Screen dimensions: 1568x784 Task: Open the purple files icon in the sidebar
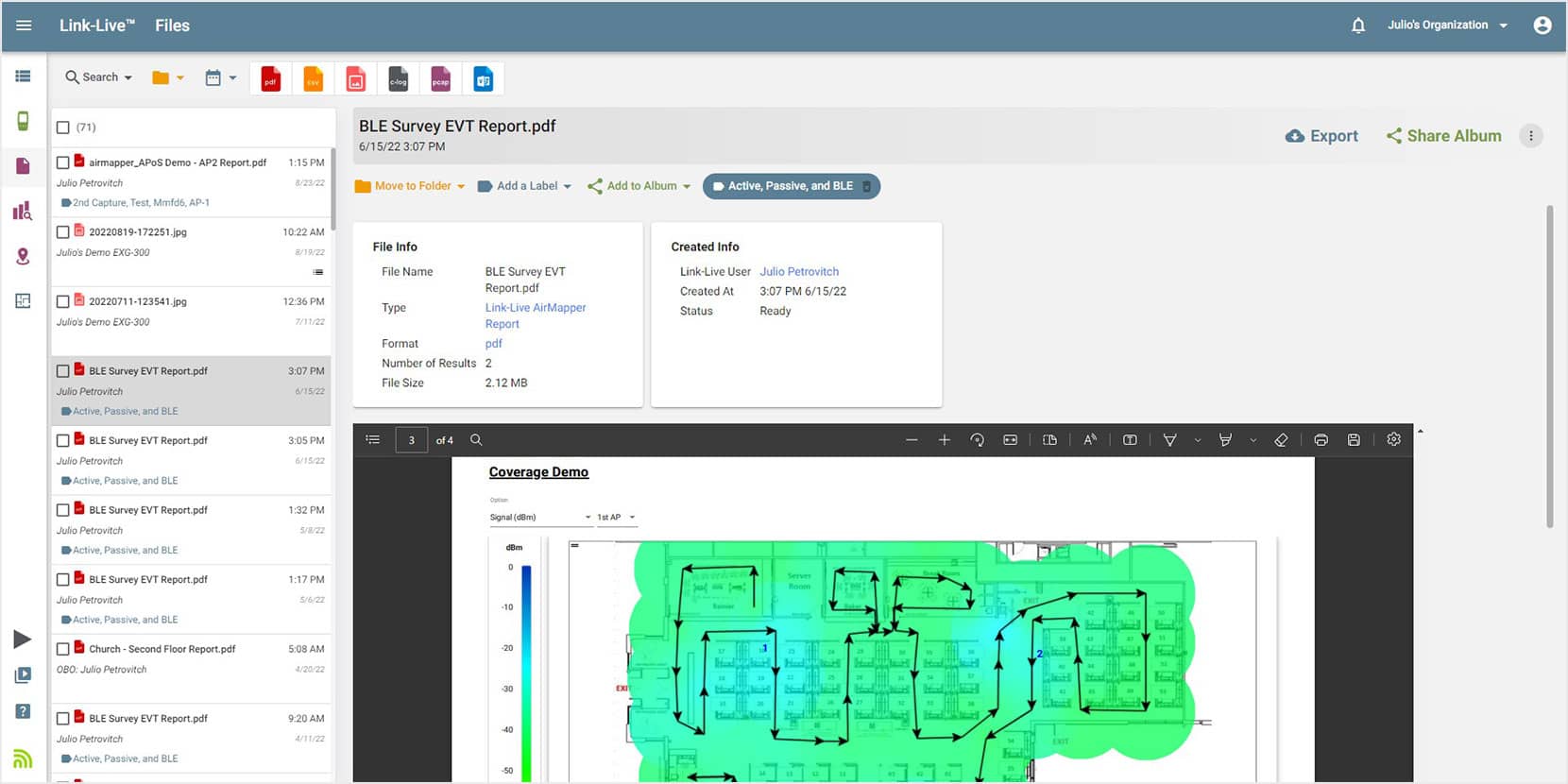pos(23,166)
